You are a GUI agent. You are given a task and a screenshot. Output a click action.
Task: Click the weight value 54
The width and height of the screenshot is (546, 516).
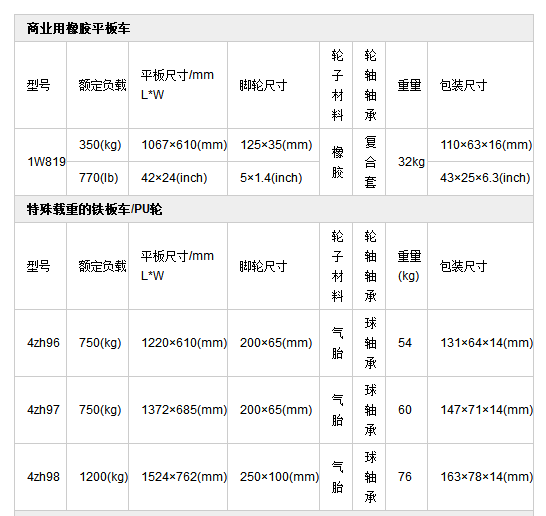[405, 343]
